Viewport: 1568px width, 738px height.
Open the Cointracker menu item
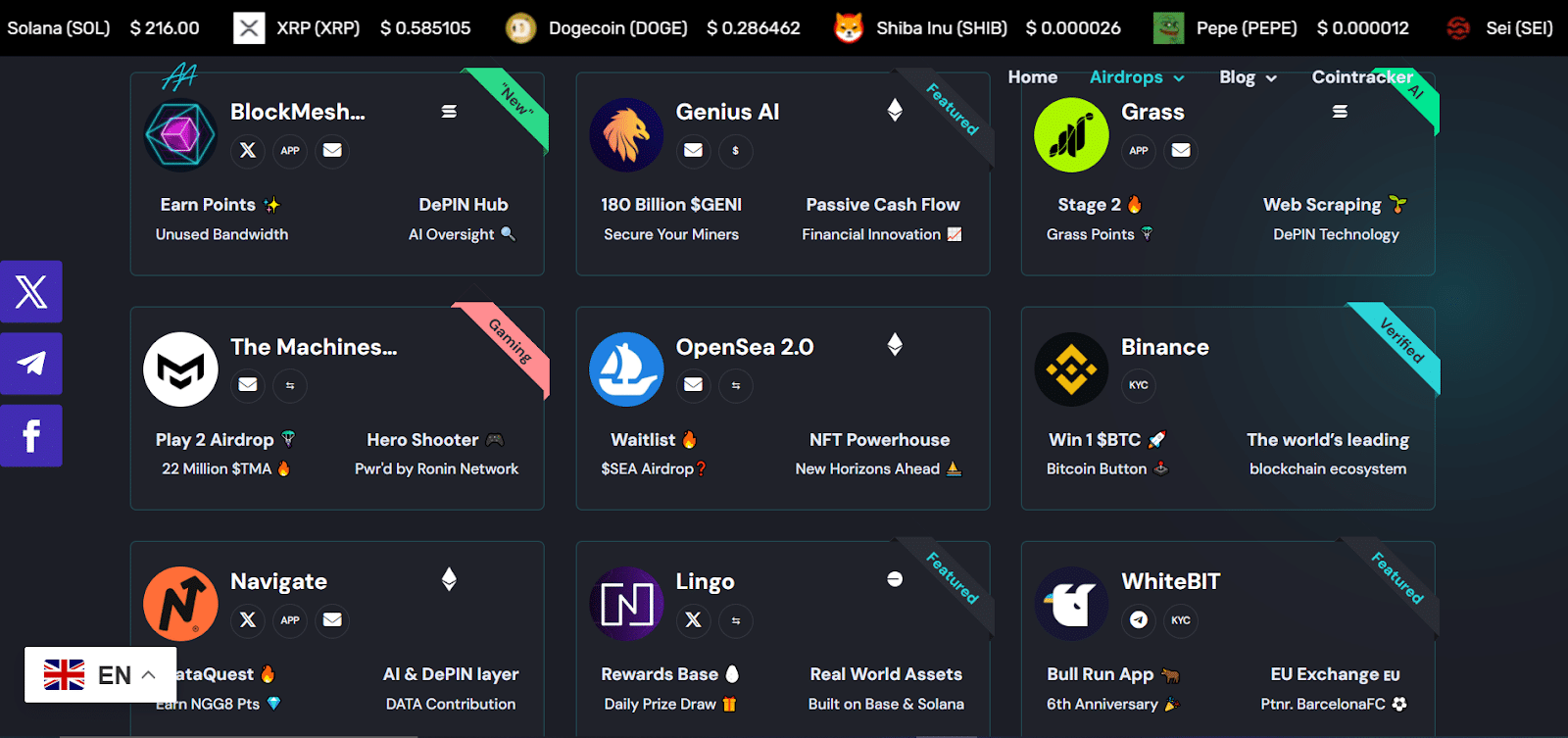(1362, 77)
